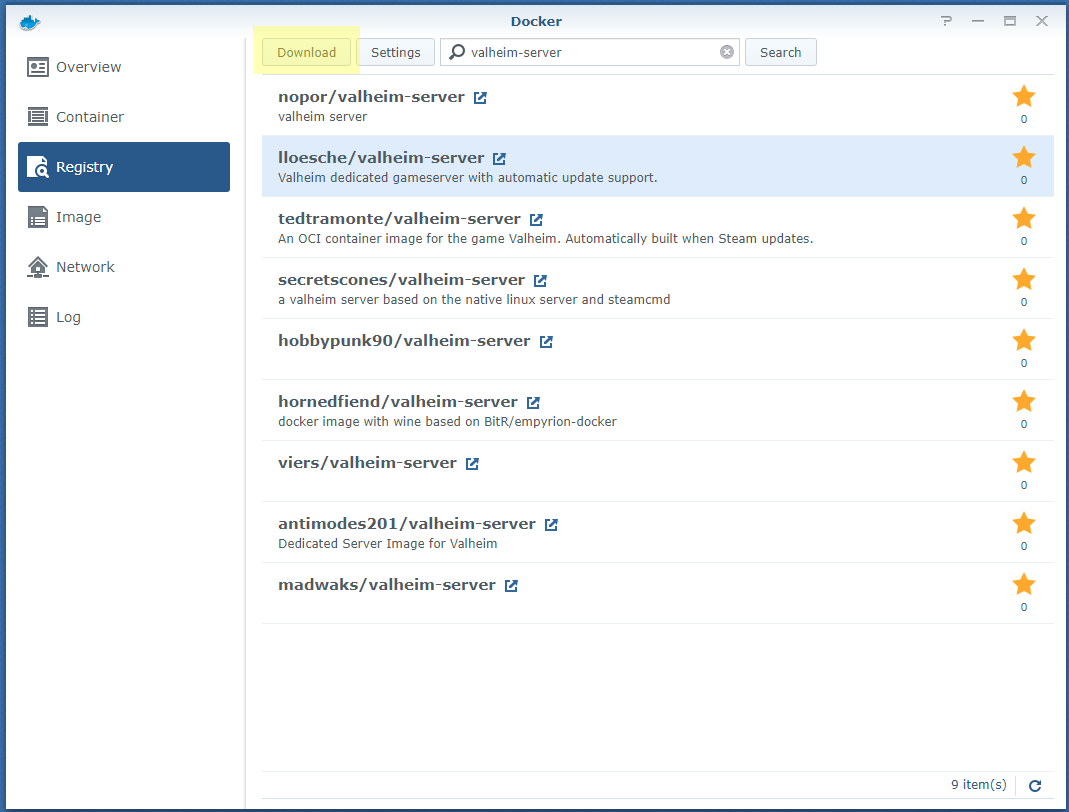The image size is (1069, 812).
Task: Click the star icon for nopor/valheim-server
Action: [1023, 96]
